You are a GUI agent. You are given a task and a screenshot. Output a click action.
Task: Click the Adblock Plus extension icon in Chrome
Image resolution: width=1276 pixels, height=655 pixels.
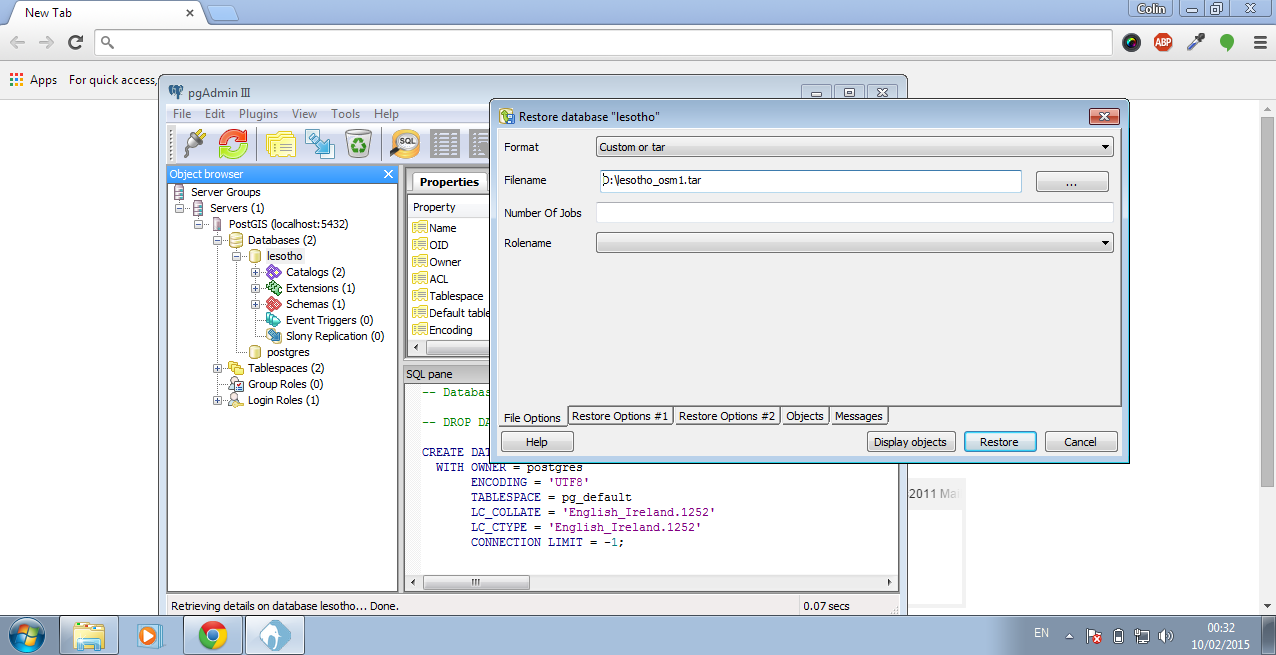coord(1163,42)
